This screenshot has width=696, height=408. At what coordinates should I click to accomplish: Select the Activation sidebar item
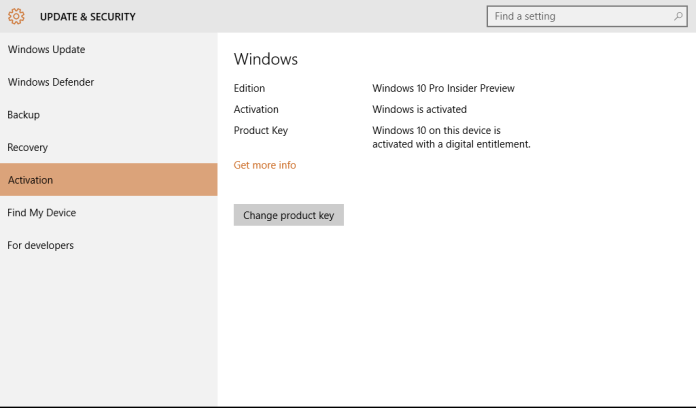coord(109,179)
